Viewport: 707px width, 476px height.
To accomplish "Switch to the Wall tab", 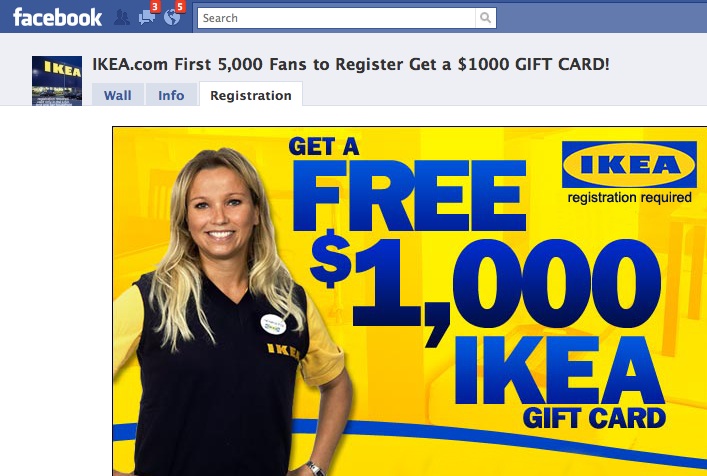I will [118, 95].
